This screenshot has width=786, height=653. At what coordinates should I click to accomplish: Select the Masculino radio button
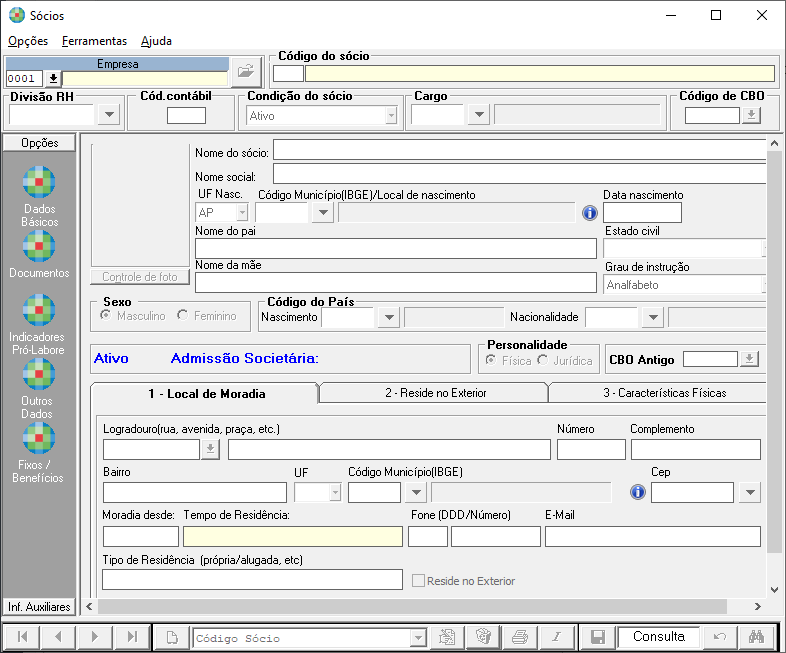(106, 316)
